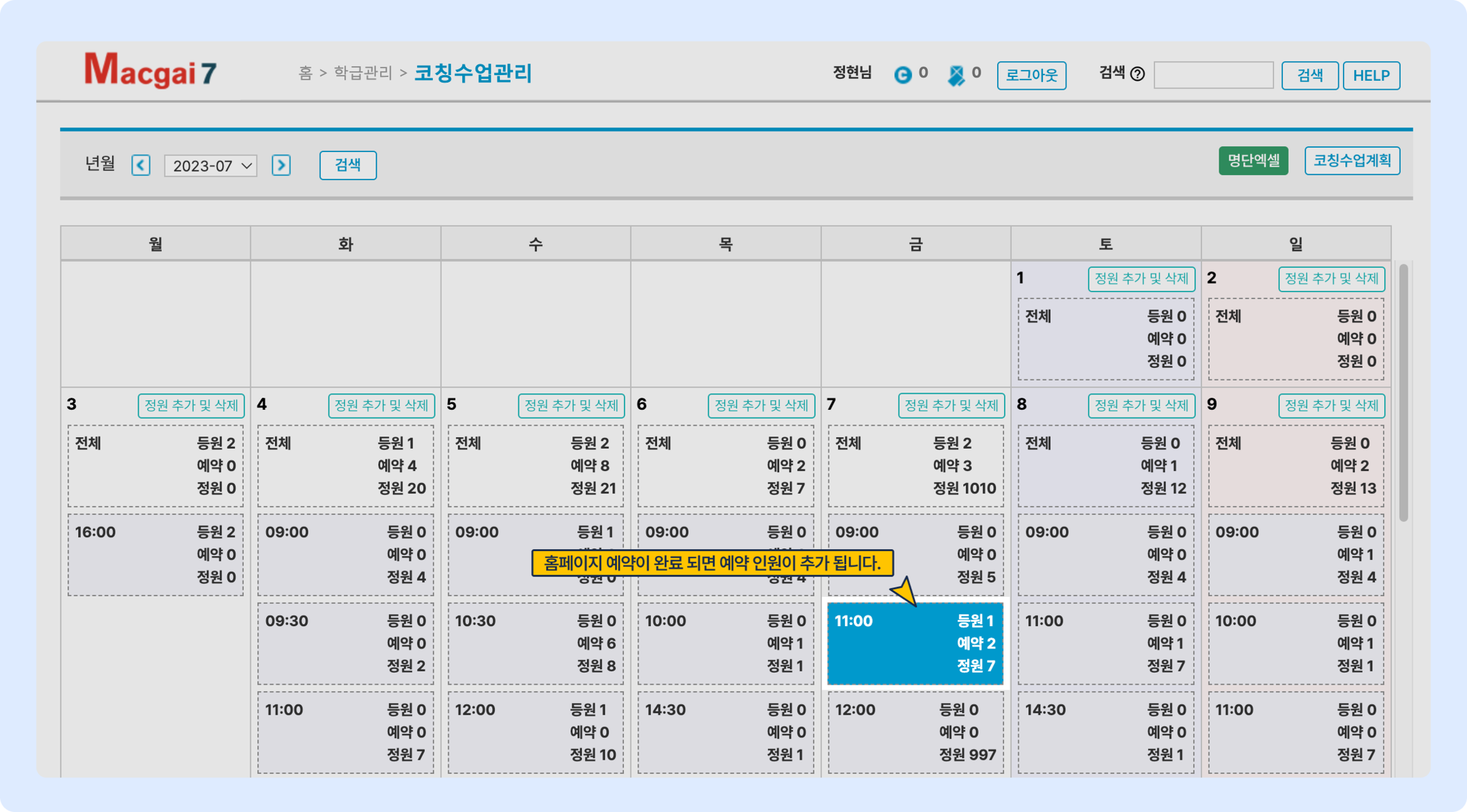Screen dimensions: 1467x812
Task: Click the header search input field
Action: [1213, 75]
